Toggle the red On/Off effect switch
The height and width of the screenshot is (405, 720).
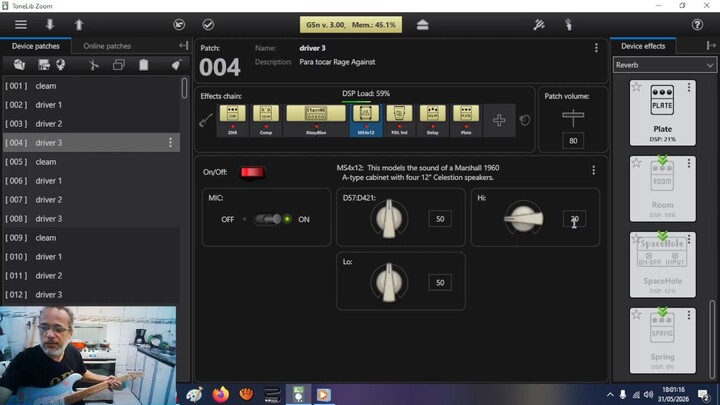[x=252, y=173]
